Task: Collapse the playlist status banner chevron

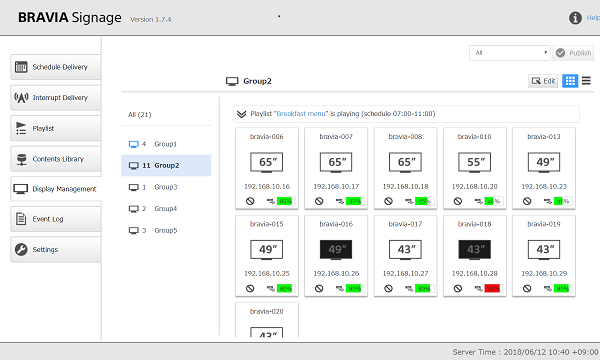Action: point(241,114)
